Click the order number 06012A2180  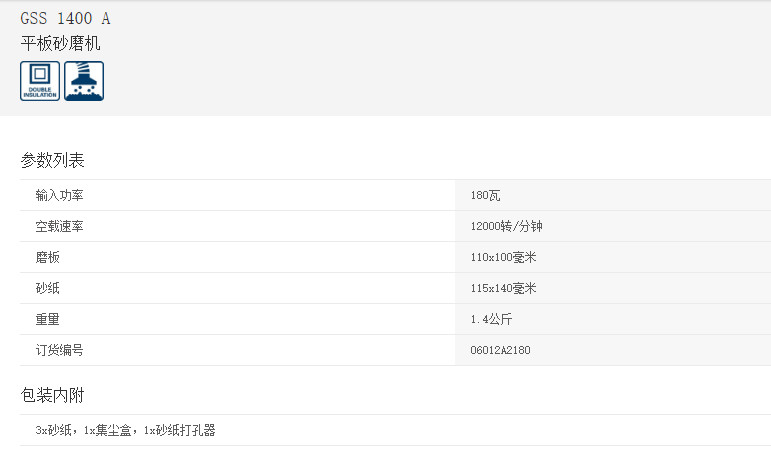(500, 351)
